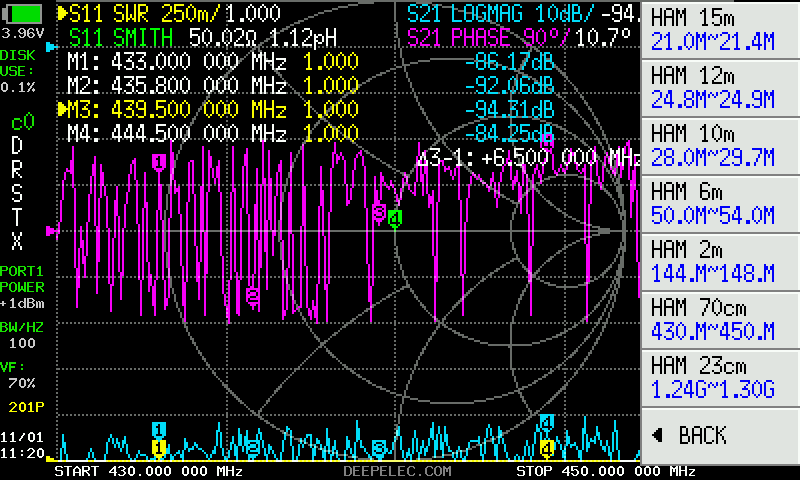Select the HAM 6m band preset

pyautogui.click(x=720, y=204)
